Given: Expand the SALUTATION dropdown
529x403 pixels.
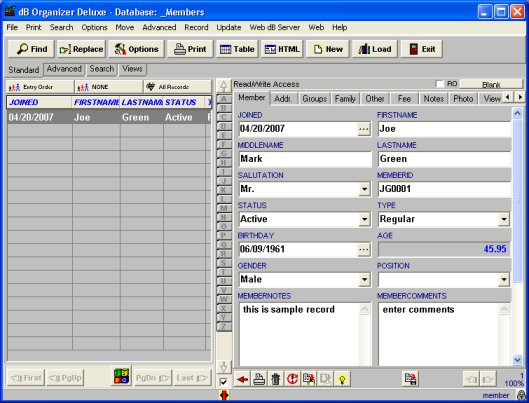Looking at the screenshot, I should (x=364, y=189).
